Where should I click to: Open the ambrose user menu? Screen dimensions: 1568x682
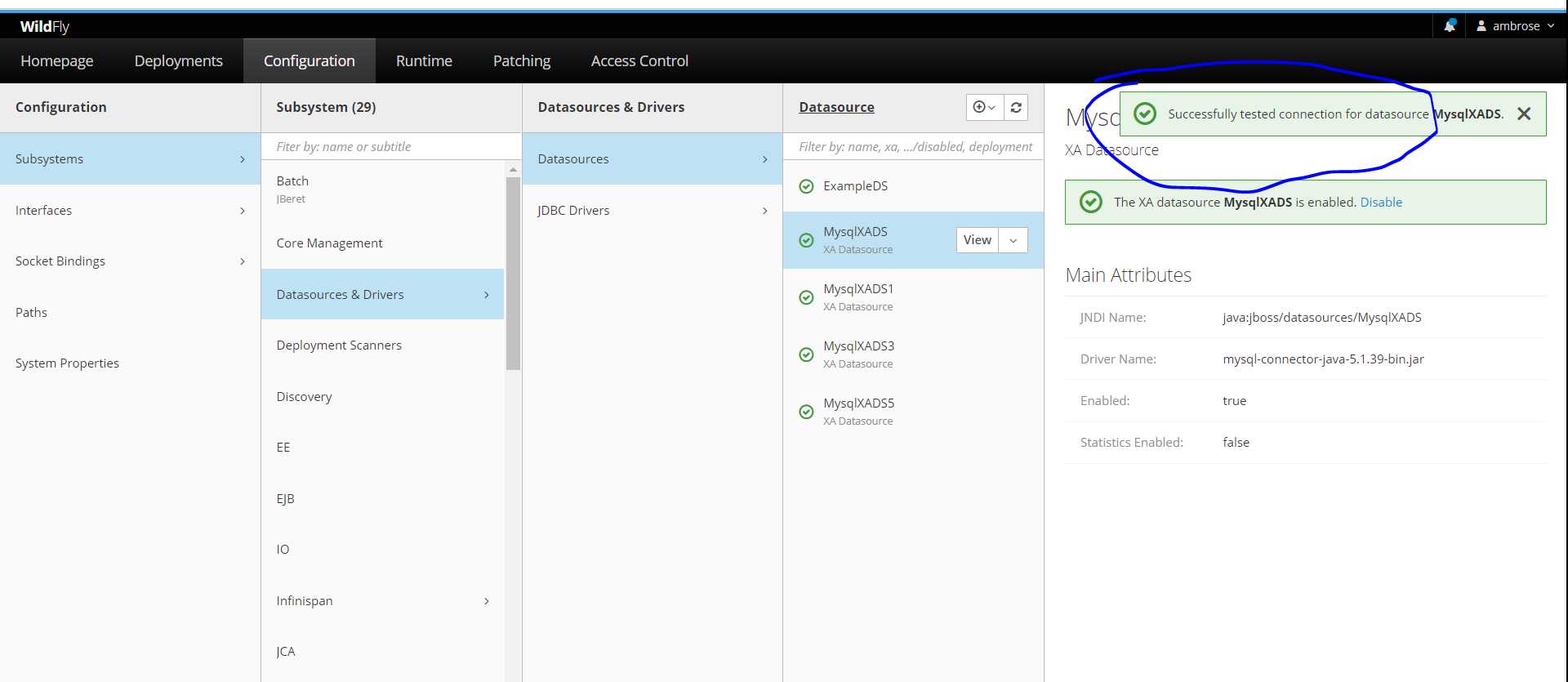[x=1515, y=26]
